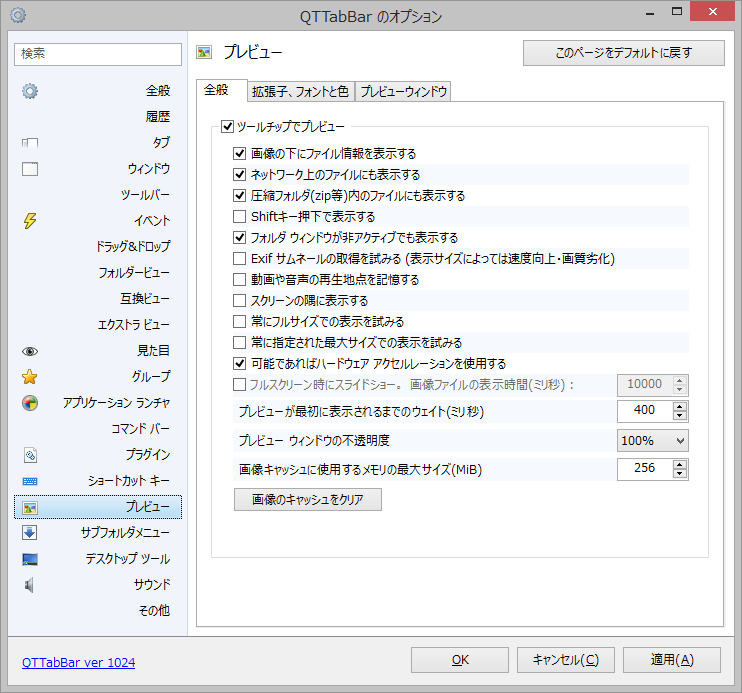
Task: Click the star icon for グループ
Action: coord(30,377)
